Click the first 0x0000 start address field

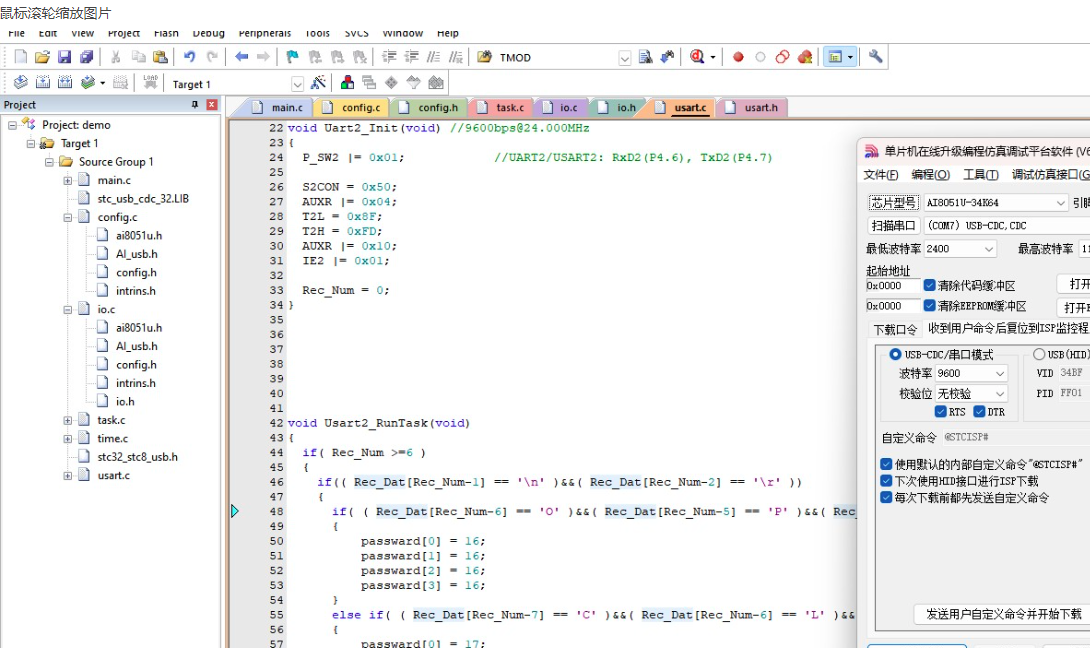coord(893,286)
